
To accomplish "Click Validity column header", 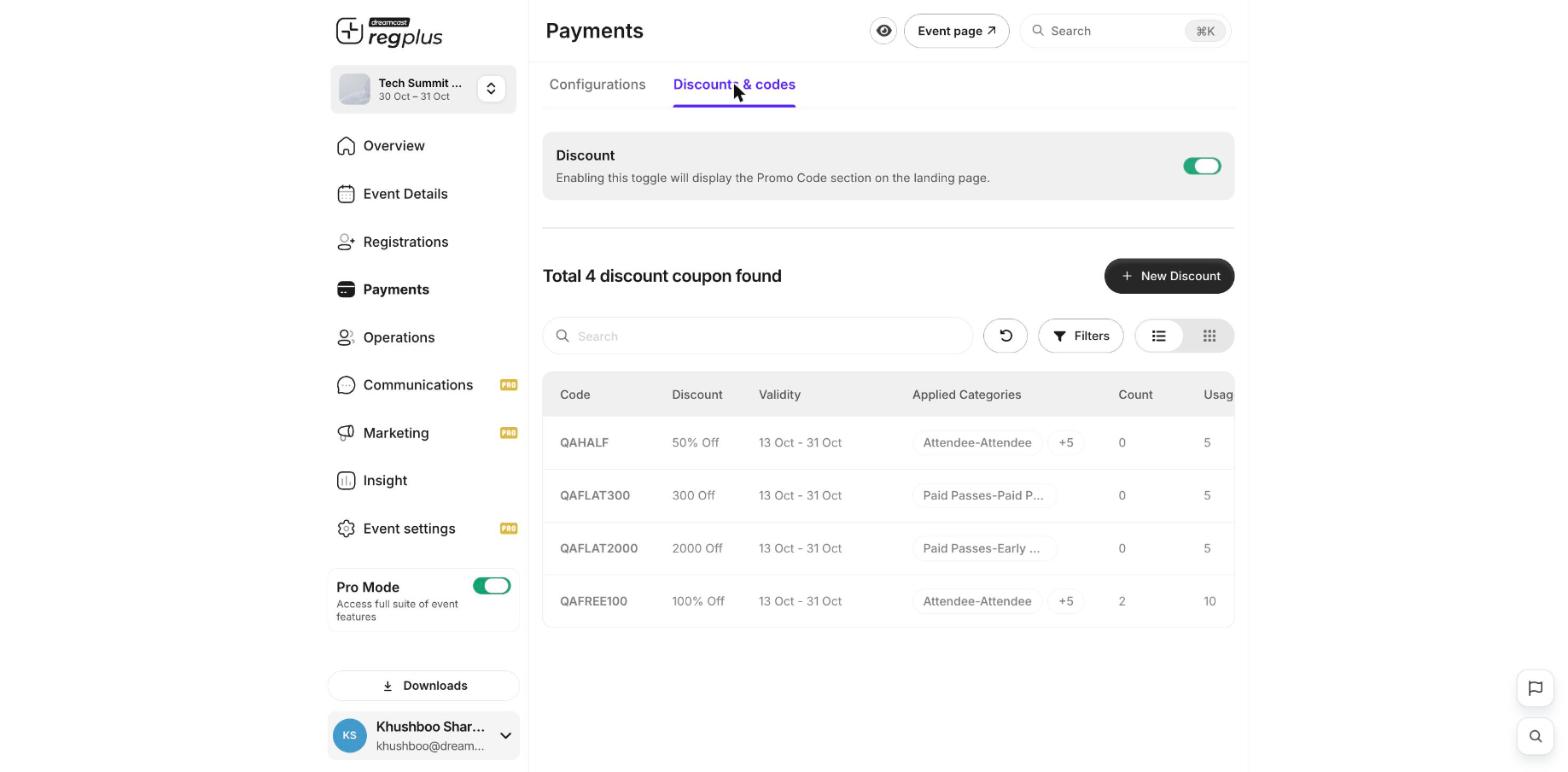I will (780, 395).
